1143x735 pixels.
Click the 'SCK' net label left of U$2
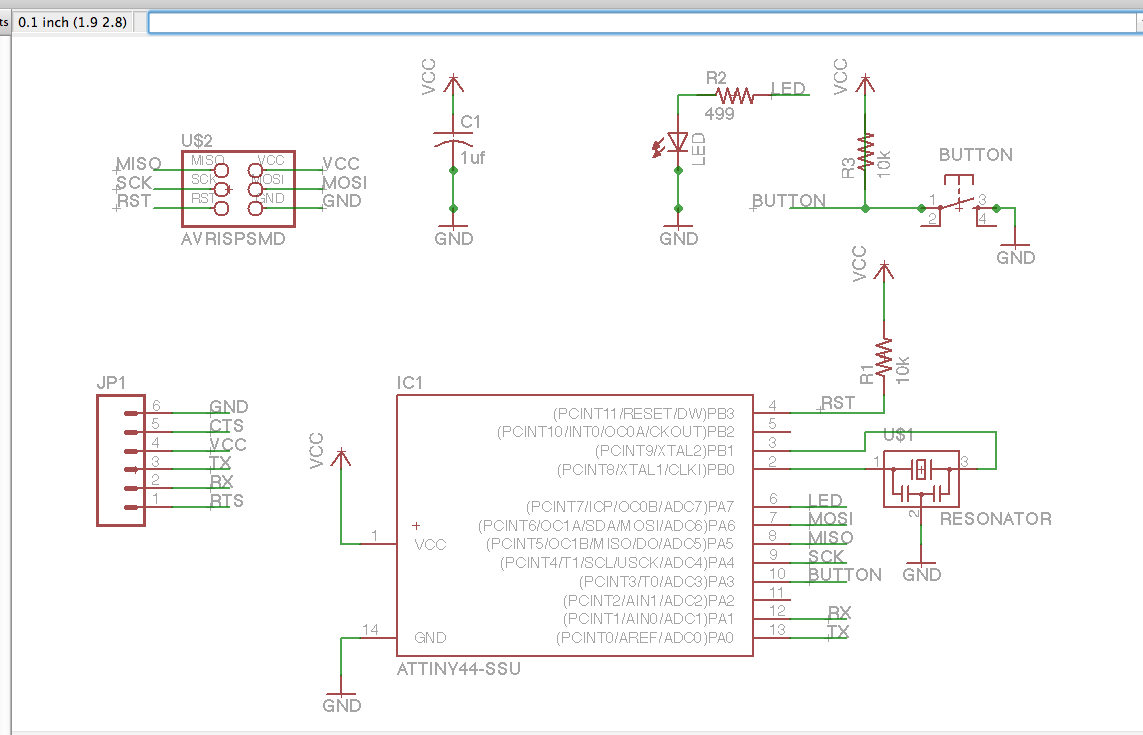pos(134,182)
